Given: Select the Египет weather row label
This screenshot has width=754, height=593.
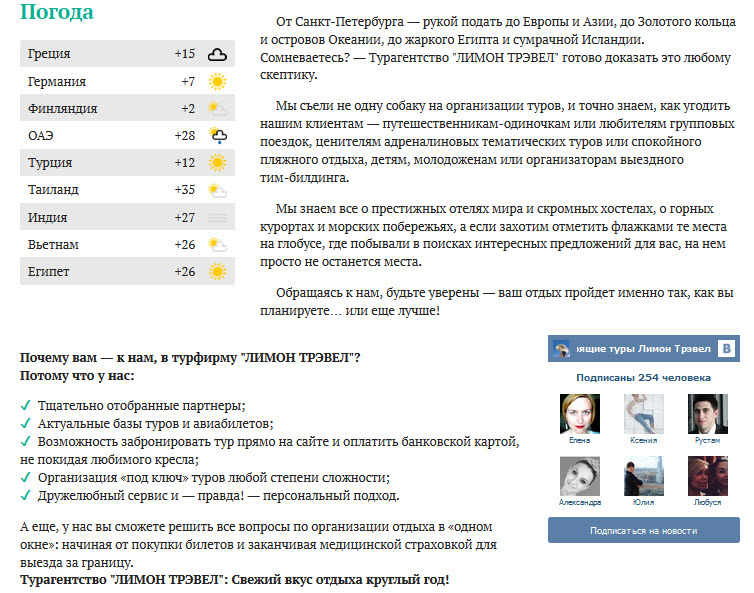Looking at the screenshot, I should (49, 272).
